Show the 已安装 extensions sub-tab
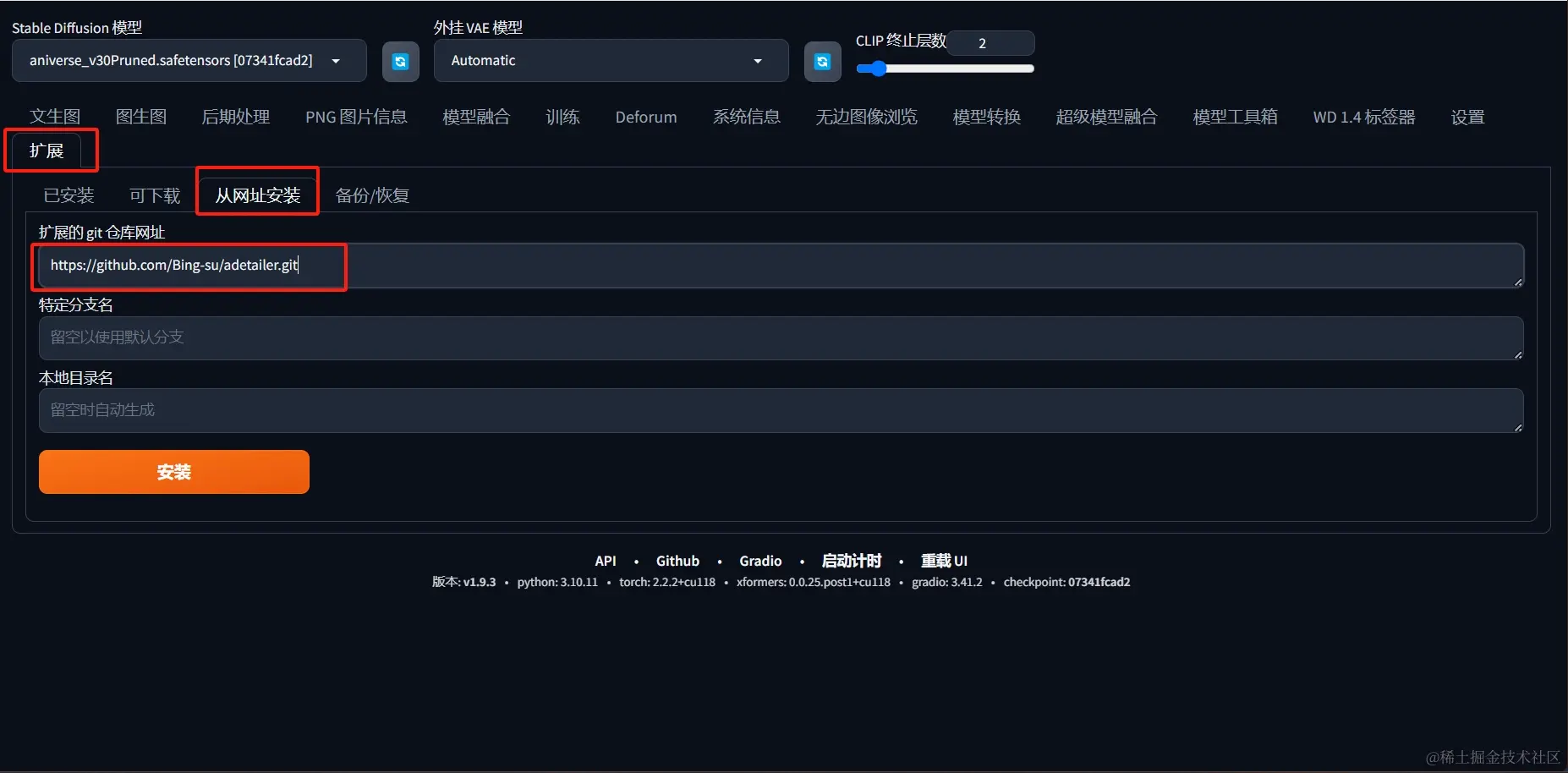Image resolution: width=1568 pixels, height=773 pixels. tap(69, 195)
